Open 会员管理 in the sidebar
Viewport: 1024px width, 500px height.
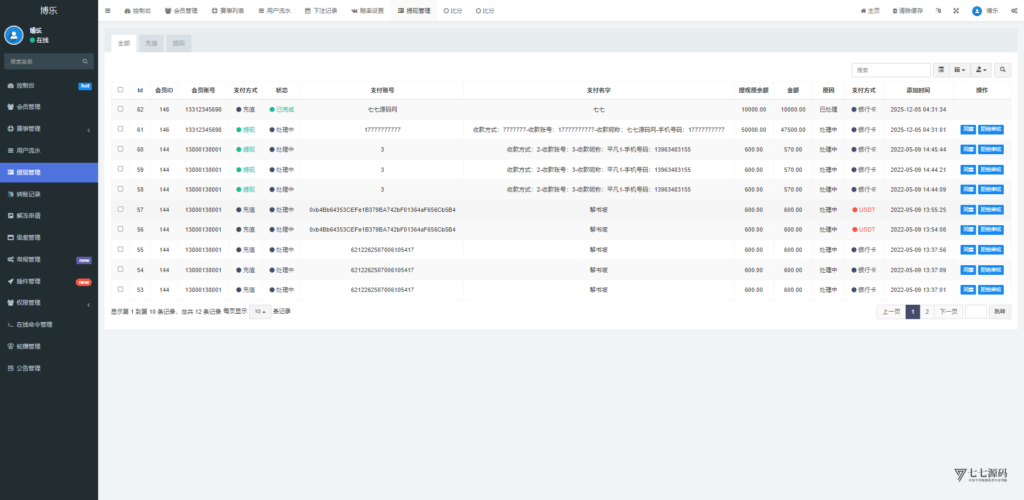click(28, 107)
